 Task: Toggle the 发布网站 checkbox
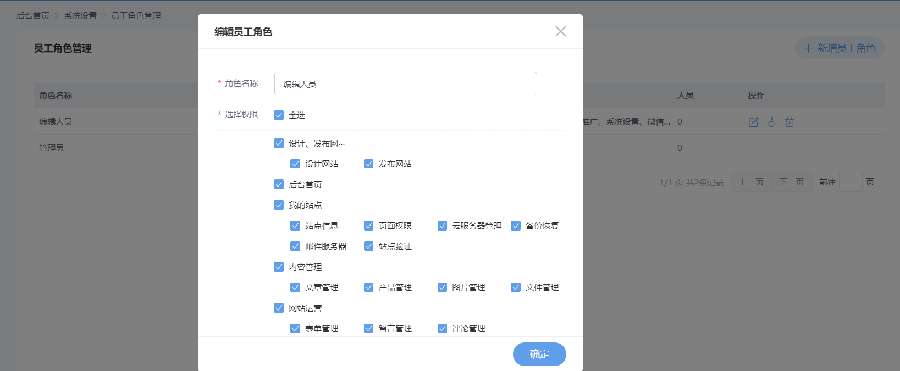(x=368, y=164)
